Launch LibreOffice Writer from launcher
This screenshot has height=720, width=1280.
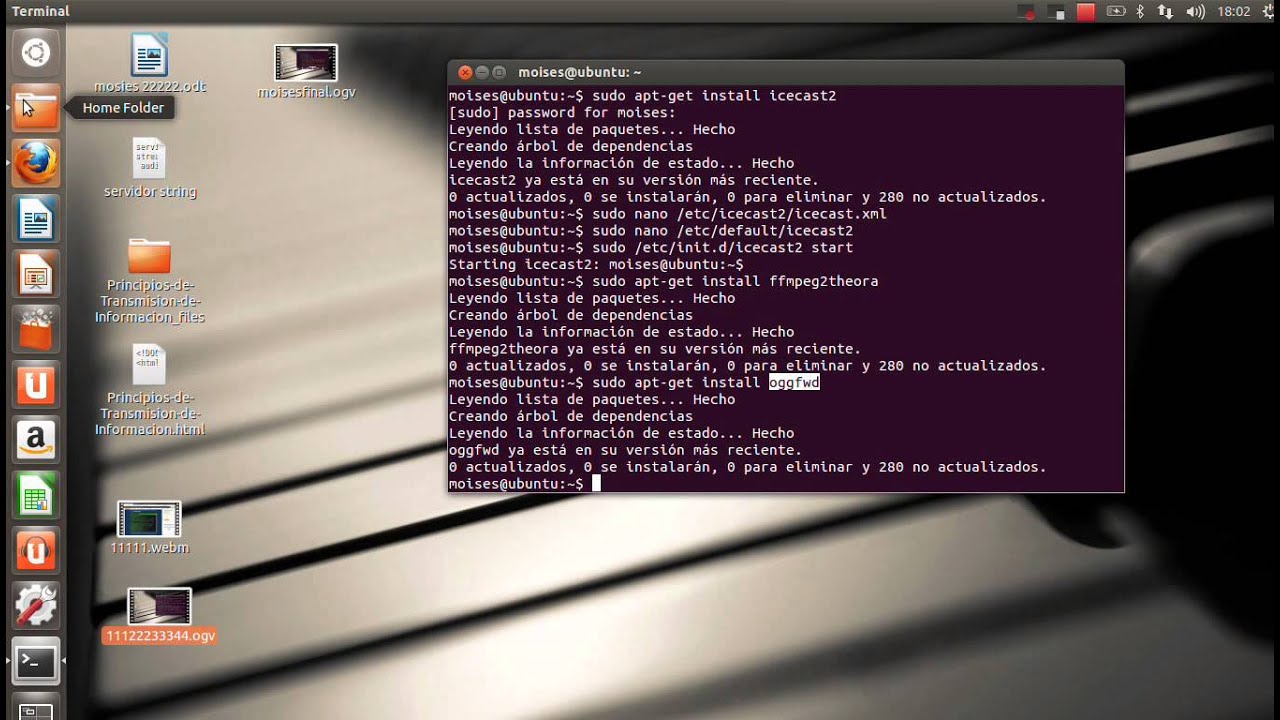[35, 219]
